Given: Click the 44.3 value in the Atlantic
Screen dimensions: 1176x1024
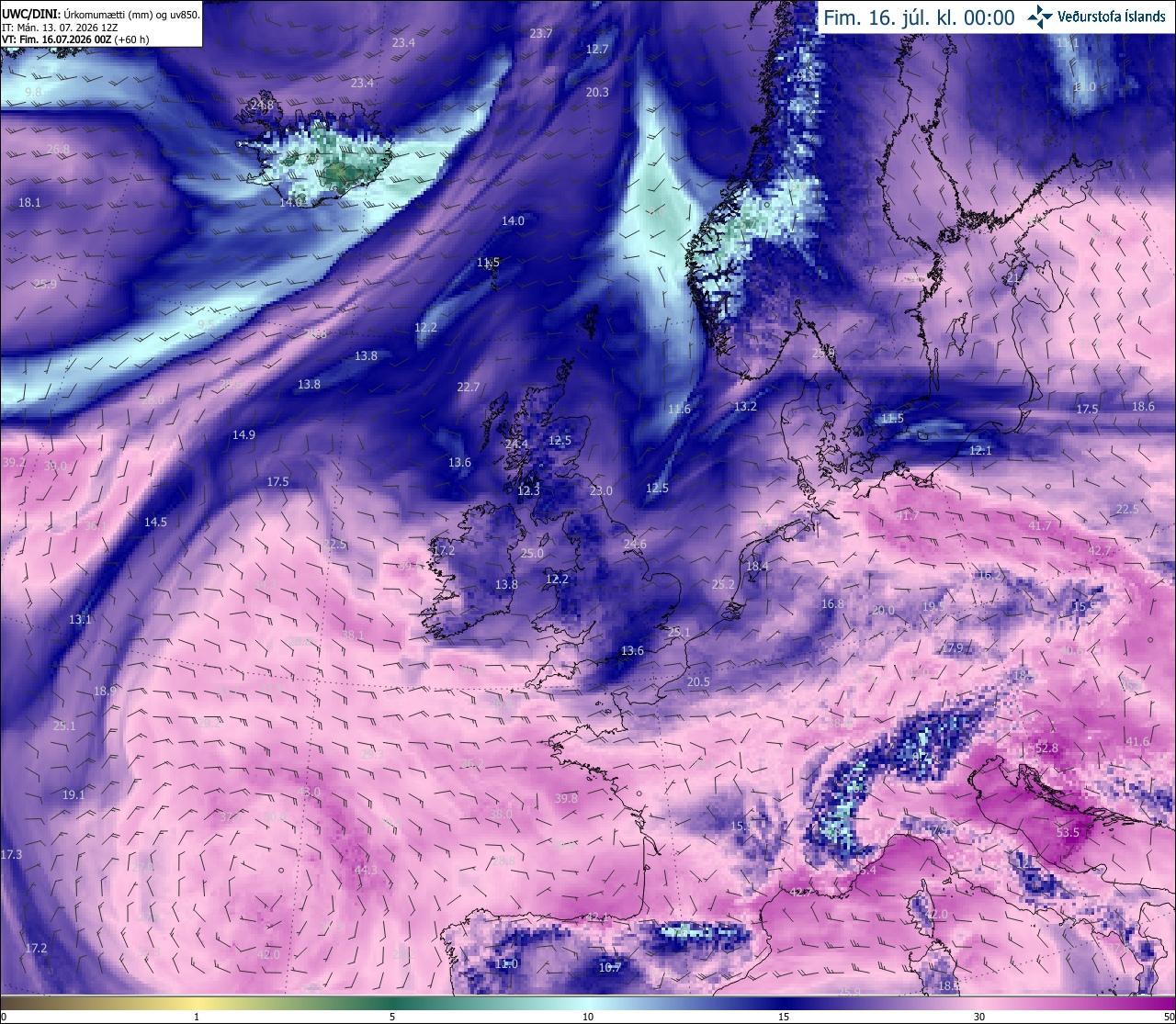Looking at the screenshot, I should coord(366,870).
